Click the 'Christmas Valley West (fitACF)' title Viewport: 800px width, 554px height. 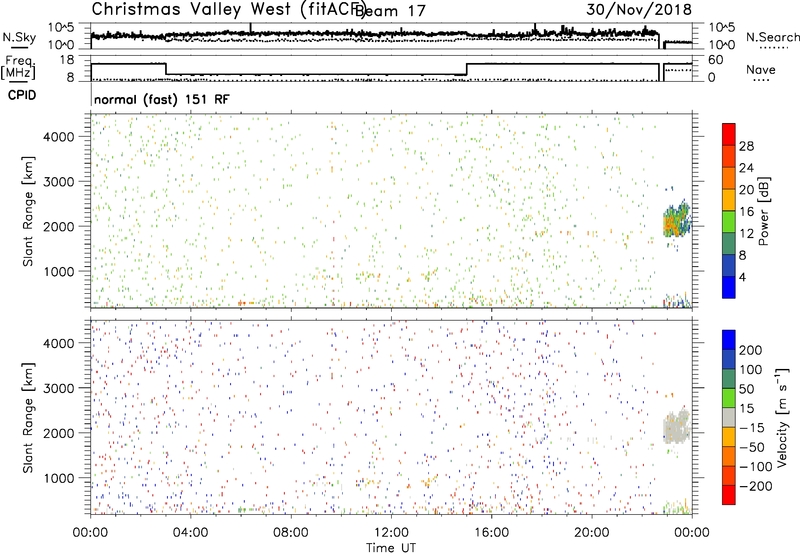(228, 10)
